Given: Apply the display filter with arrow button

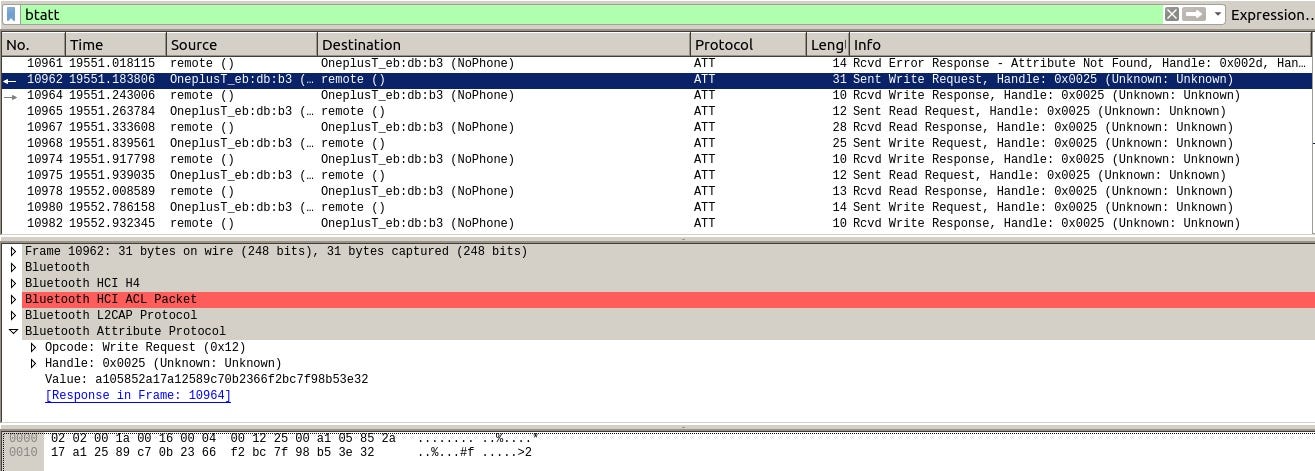Looking at the screenshot, I should (x=1194, y=14).
